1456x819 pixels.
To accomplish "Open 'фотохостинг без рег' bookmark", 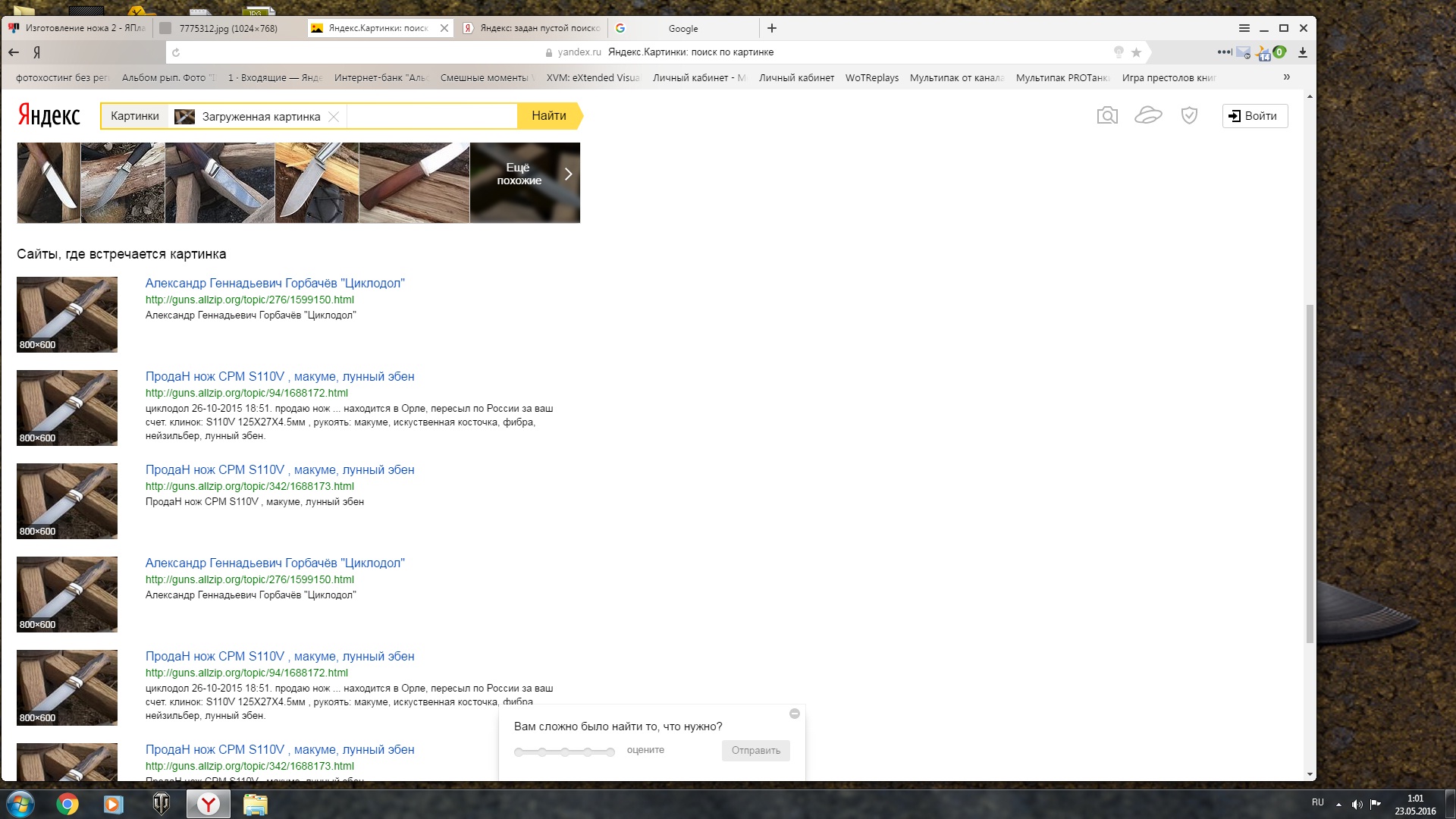I will 62,77.
